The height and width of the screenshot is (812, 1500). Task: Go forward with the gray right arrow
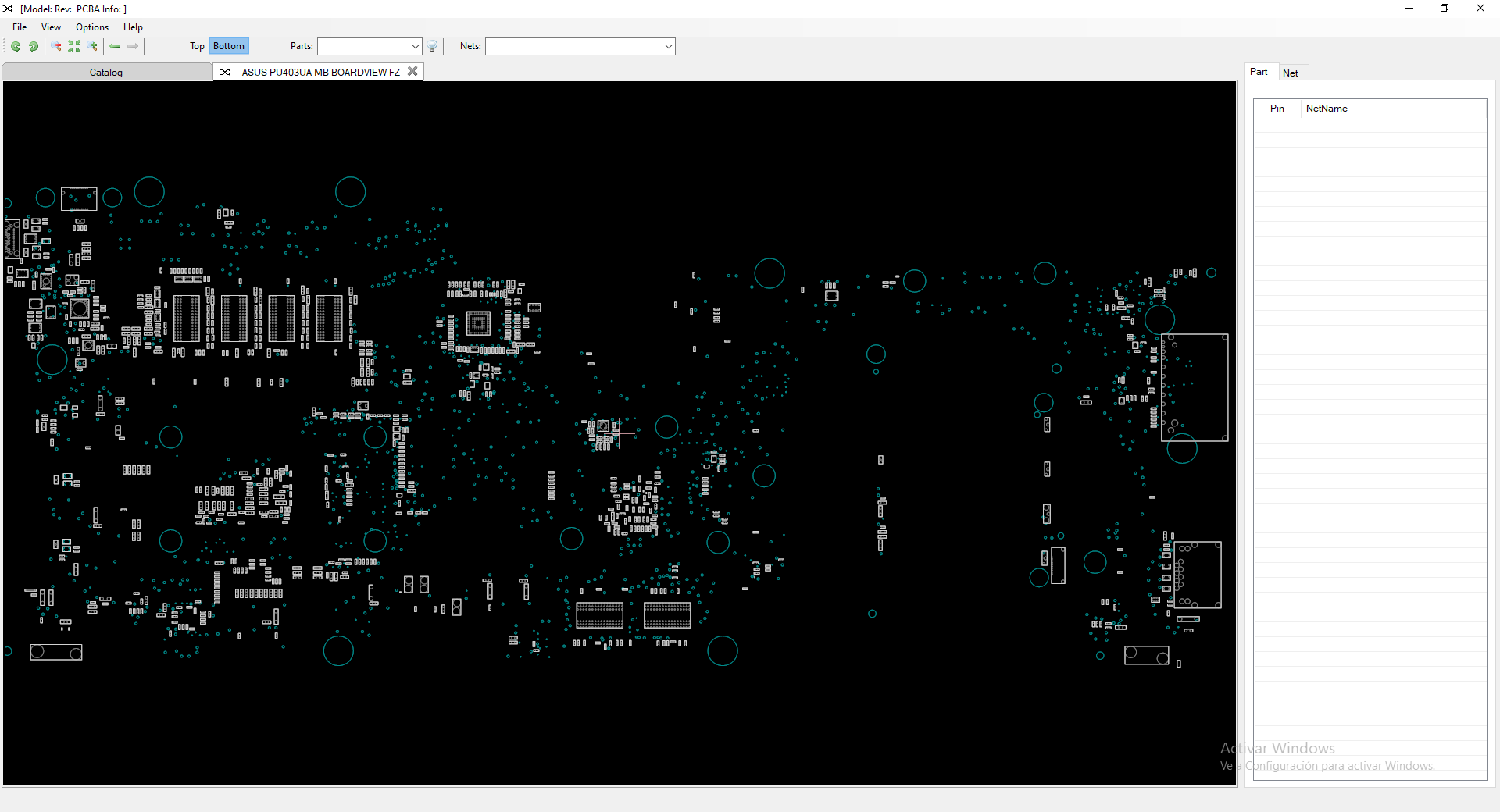(x=133, y=46)
